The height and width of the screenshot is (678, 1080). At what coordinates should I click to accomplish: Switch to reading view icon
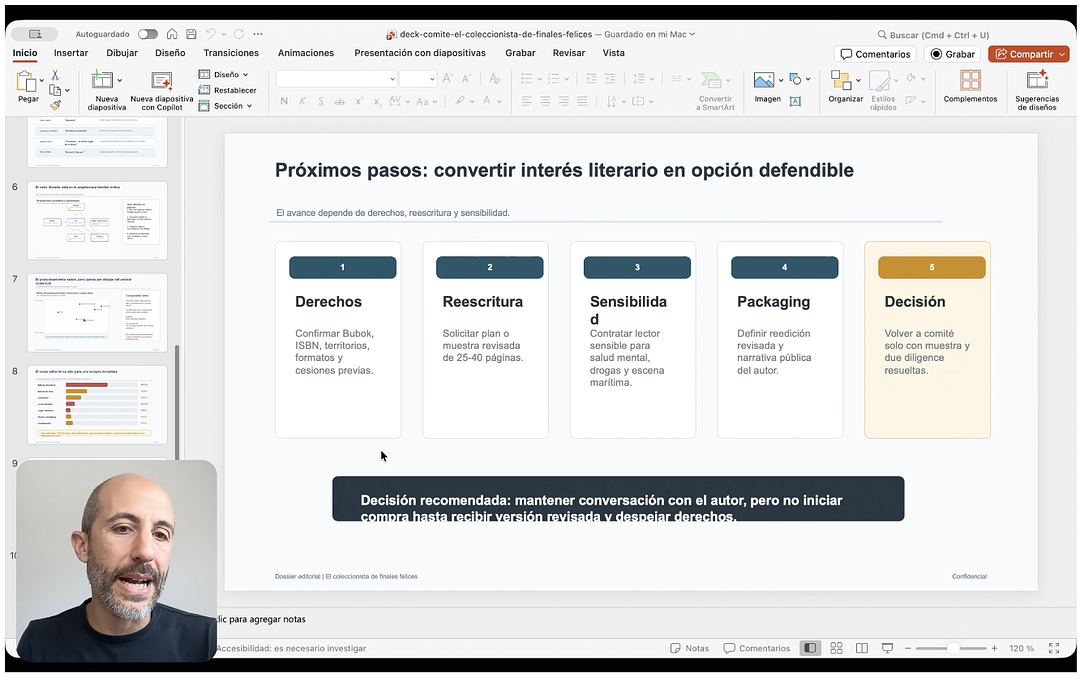click(x=862, y=648)
